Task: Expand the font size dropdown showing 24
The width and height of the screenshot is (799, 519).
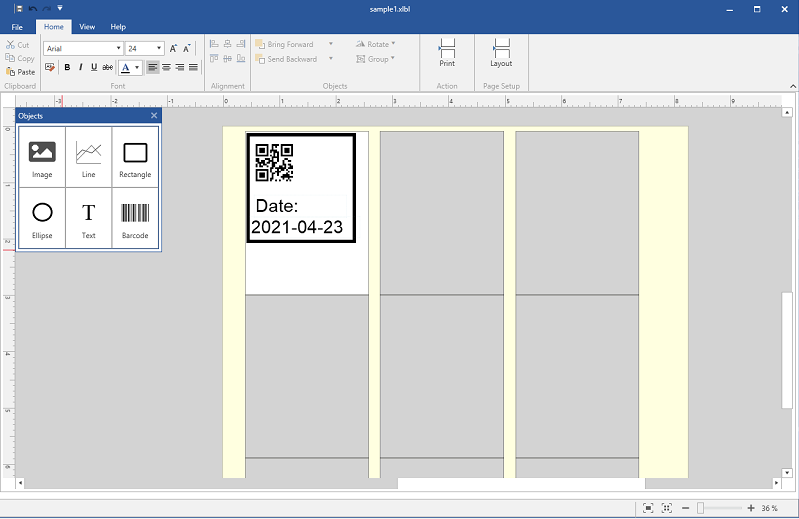Action: click(x=159, y=48)
